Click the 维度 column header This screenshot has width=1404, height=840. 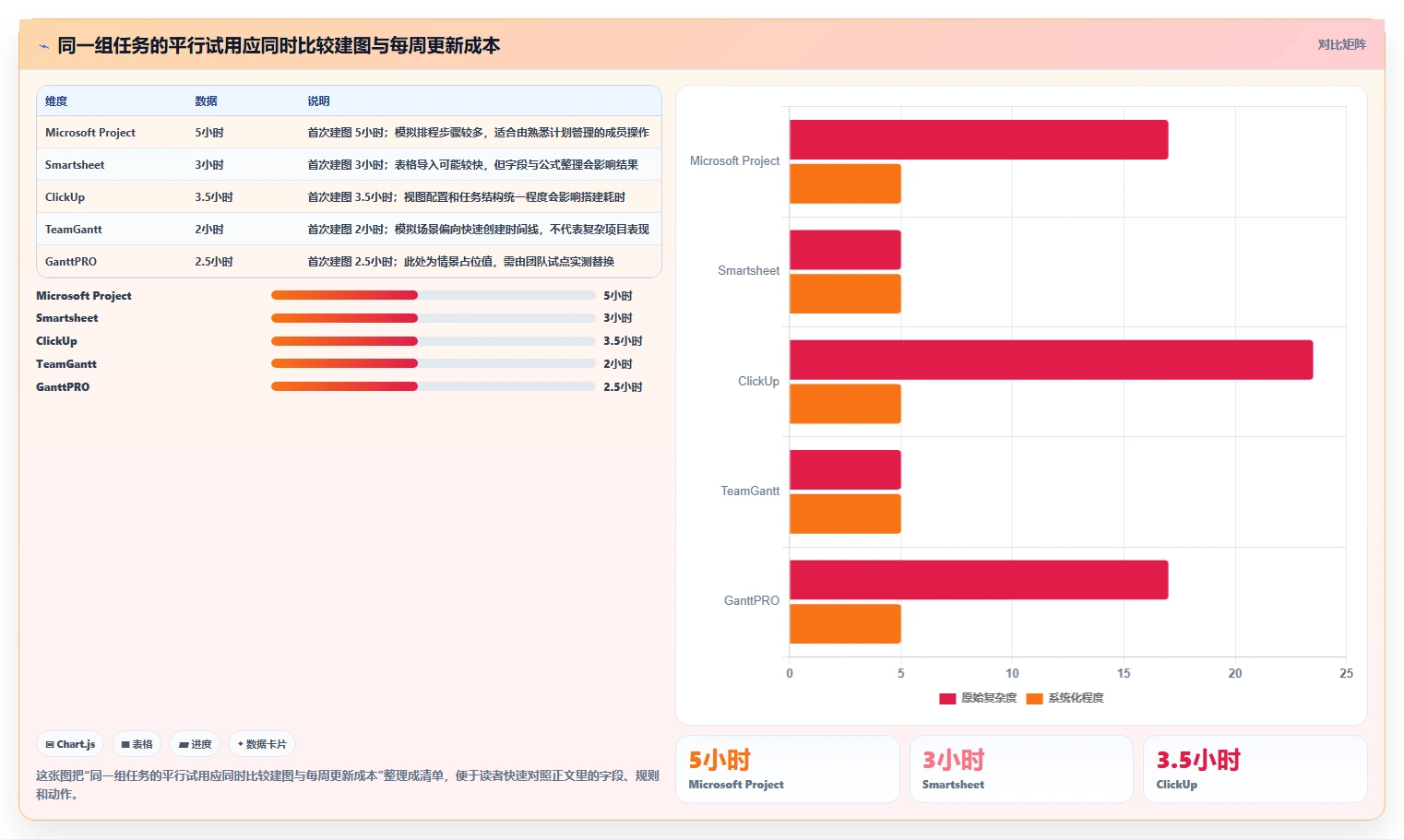click(56, 101)
